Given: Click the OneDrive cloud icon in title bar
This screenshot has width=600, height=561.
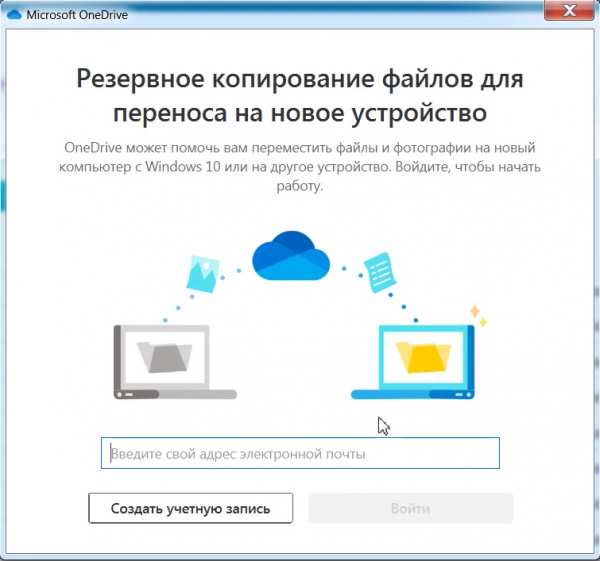Looking at the screenshot, I should 14,17.
